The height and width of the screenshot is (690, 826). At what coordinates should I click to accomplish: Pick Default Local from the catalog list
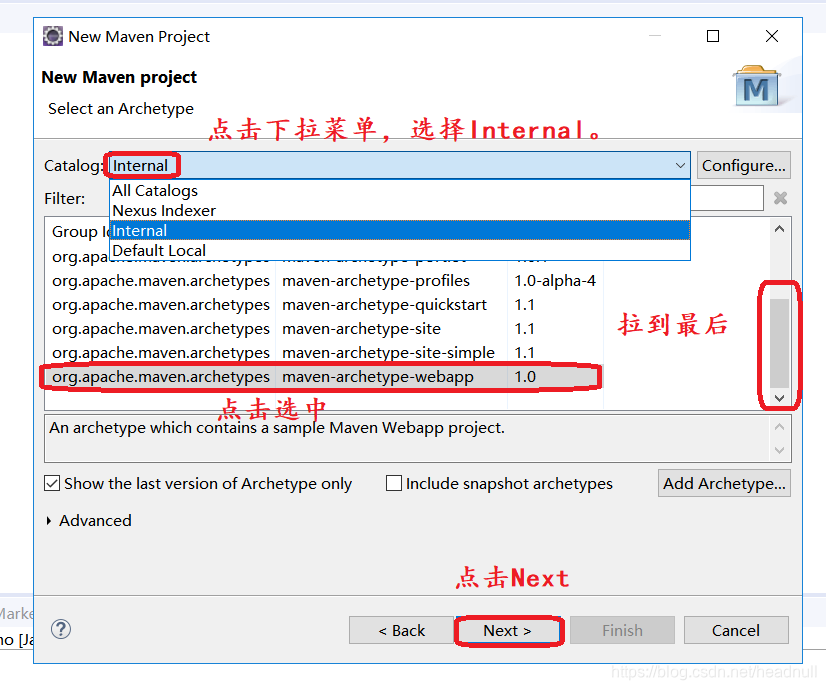(x=400, y=251)
